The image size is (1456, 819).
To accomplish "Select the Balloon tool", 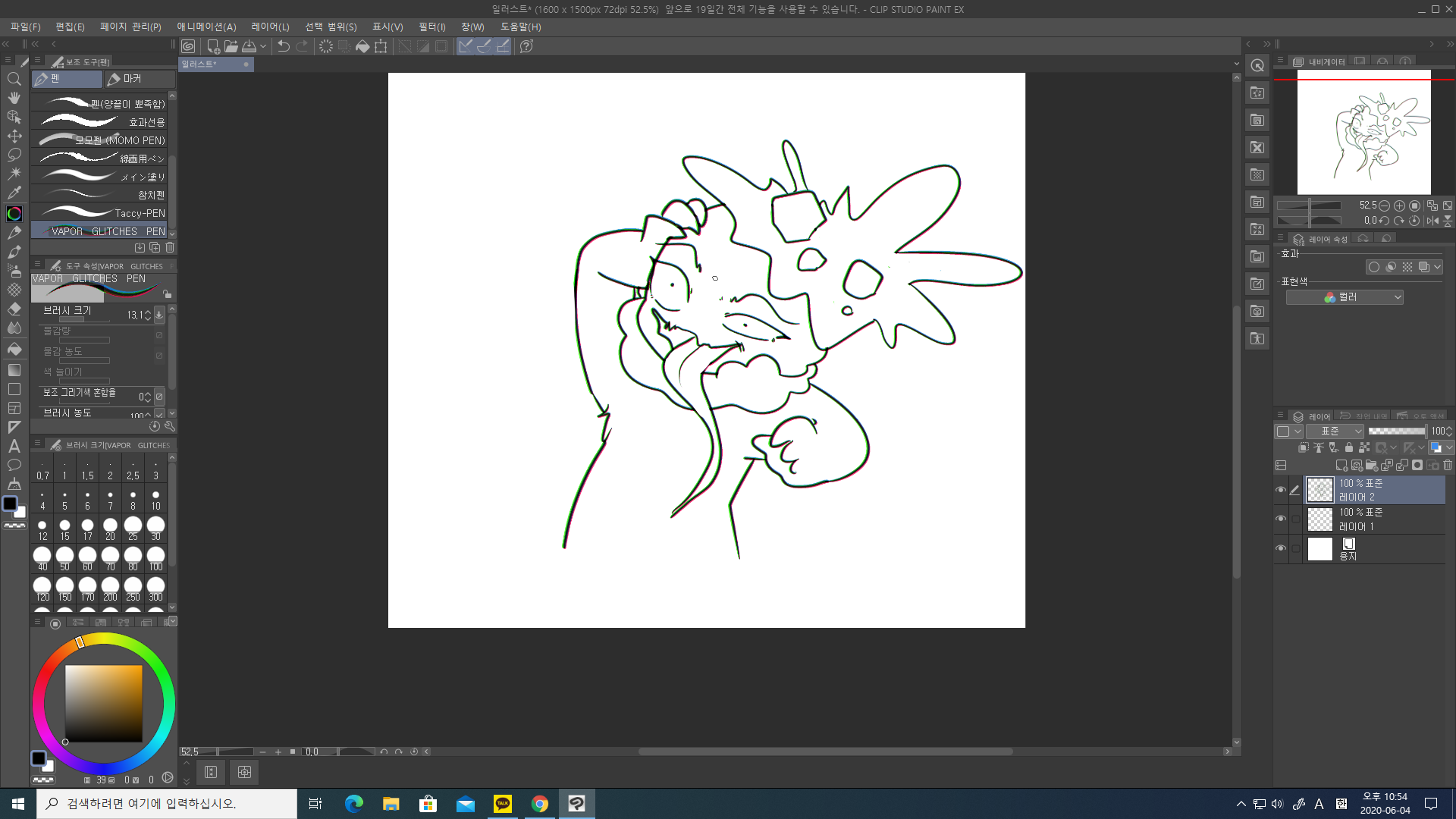I will (x=14, y=465).
